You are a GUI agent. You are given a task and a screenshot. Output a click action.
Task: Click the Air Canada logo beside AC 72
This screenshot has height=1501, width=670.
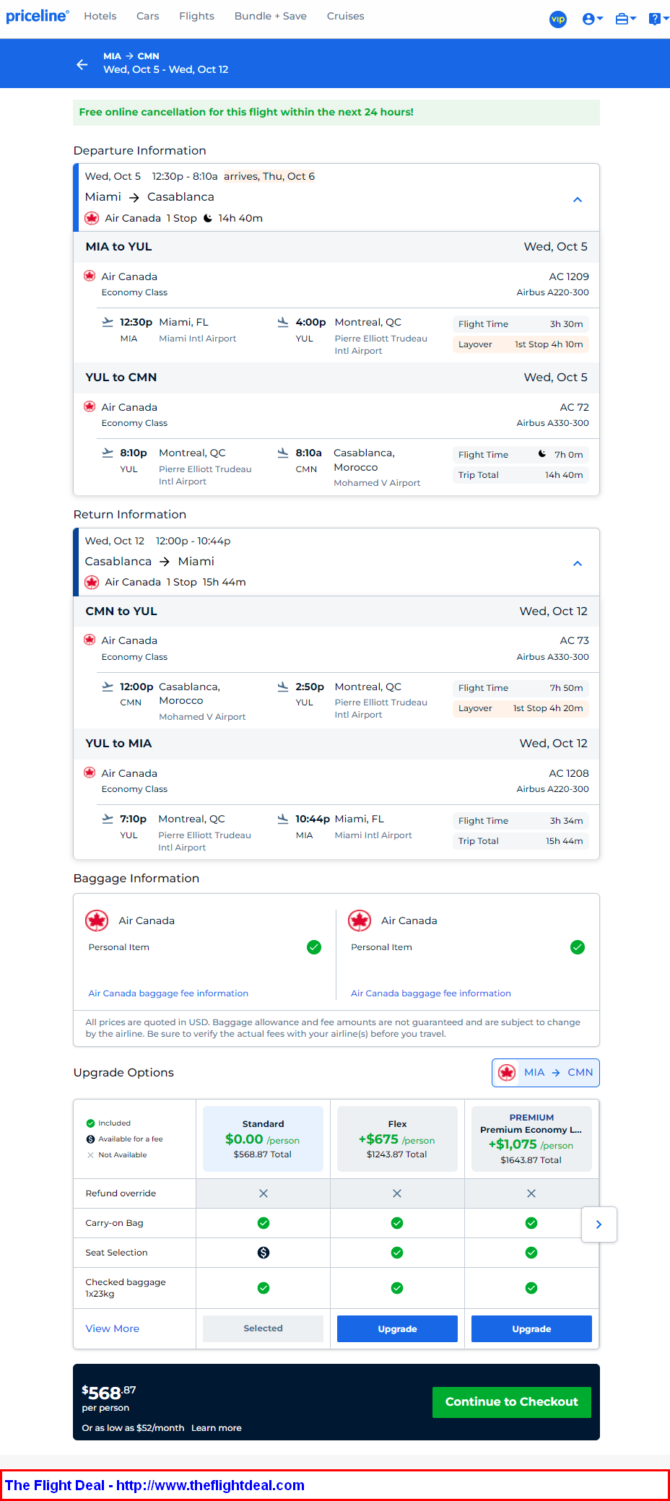(x=90, y=407)
